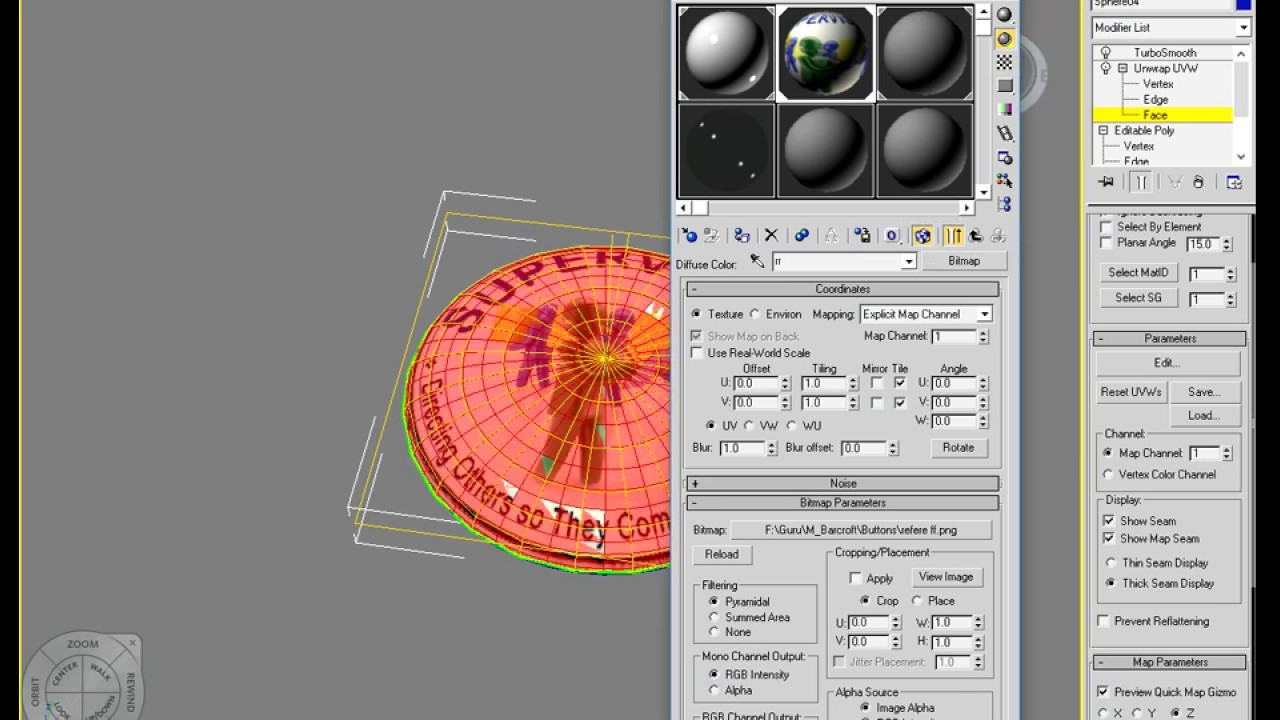Toggle the Backlight icon in Material Editor
The width and height of the screenshot is (1280, 720).
(1004, 38)
